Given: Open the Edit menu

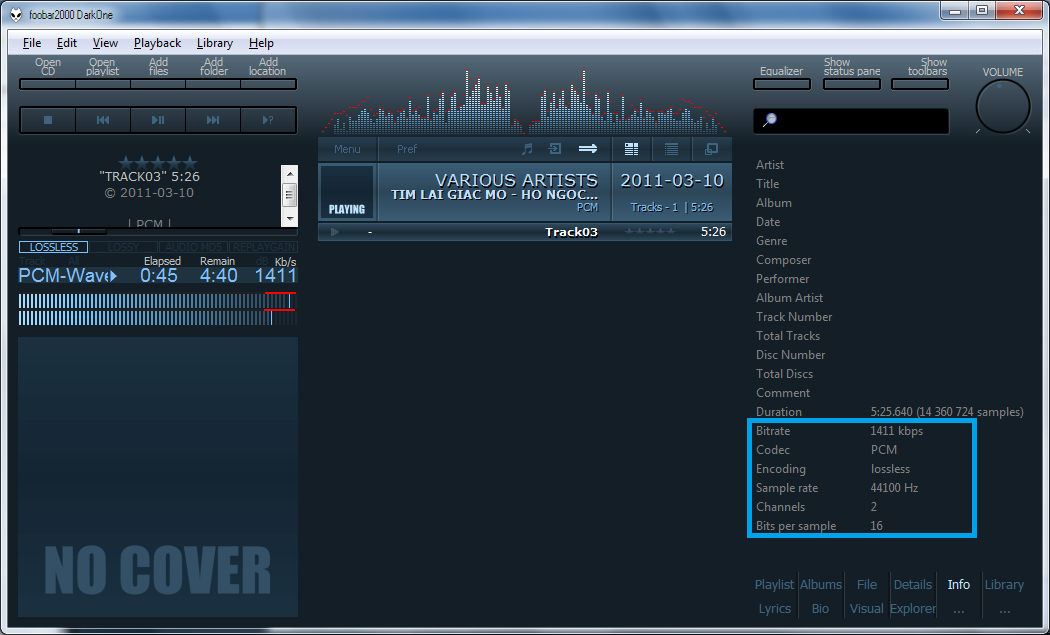Looking at the screenshot, I should pyautogui.click(x=66, y=43).
